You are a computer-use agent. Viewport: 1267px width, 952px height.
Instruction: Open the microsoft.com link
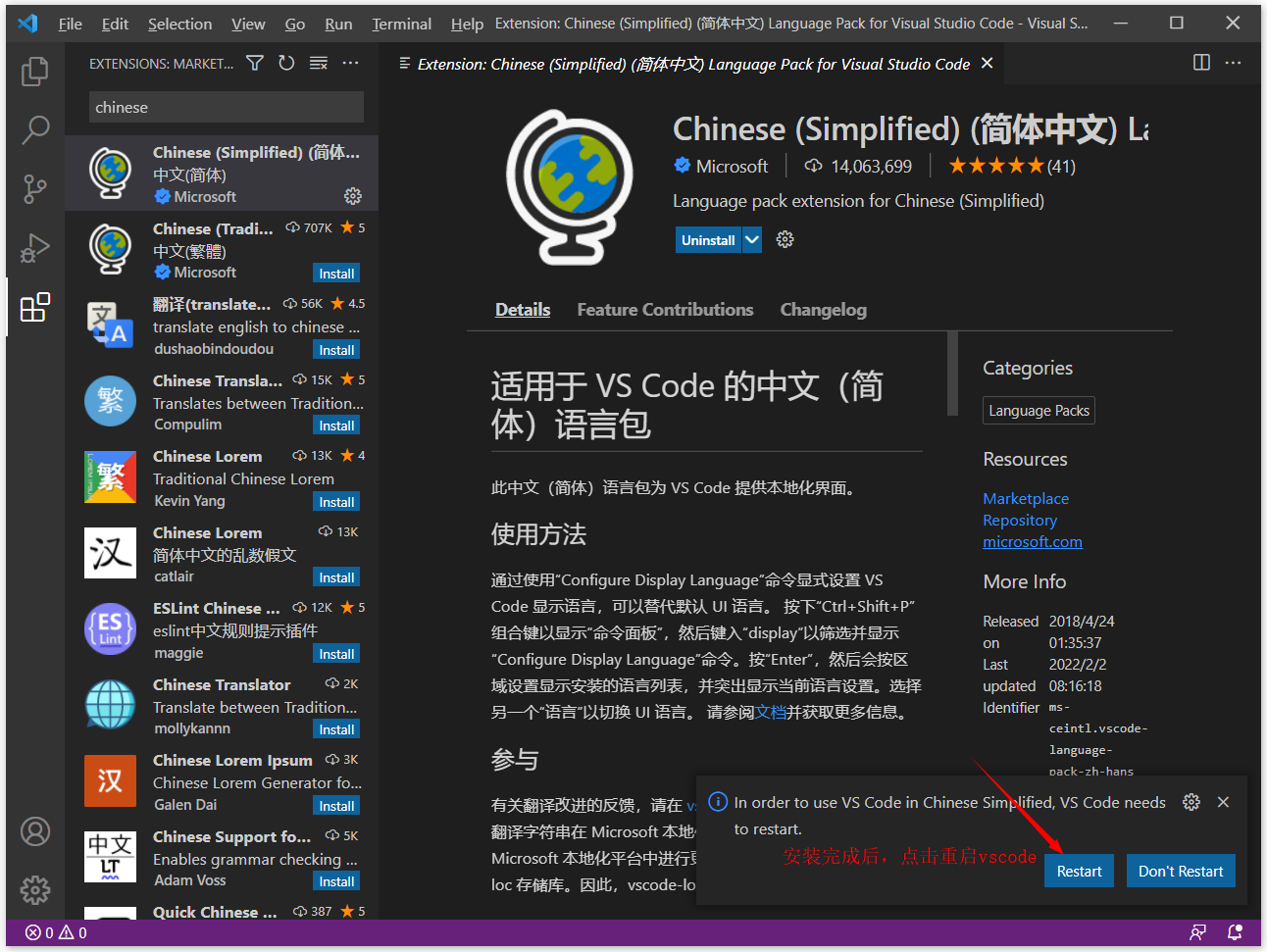click(1033, 541)
